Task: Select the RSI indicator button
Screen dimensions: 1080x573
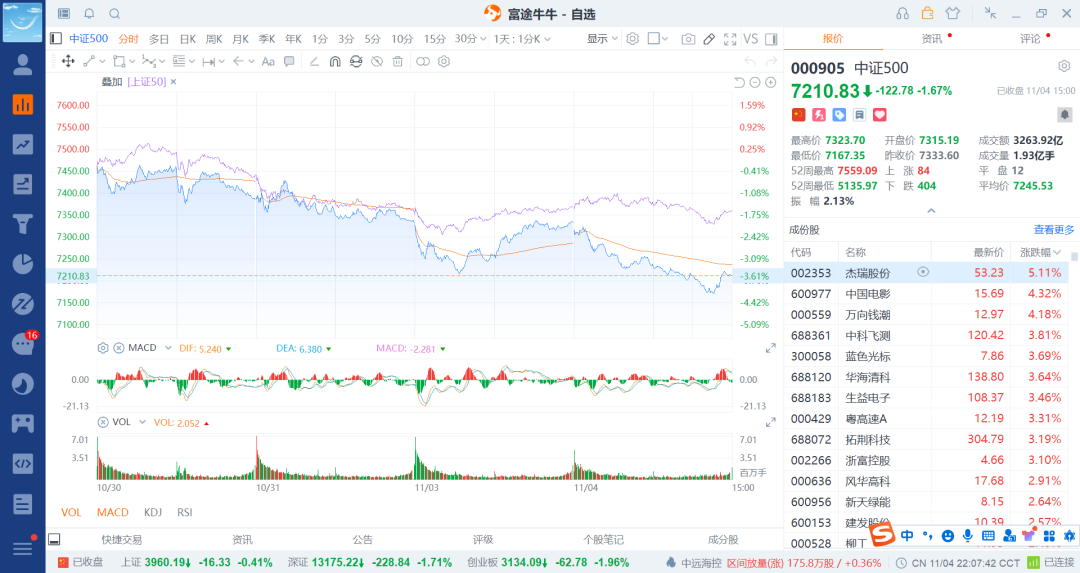Action: pyautogui.click(x=185, y=512)
